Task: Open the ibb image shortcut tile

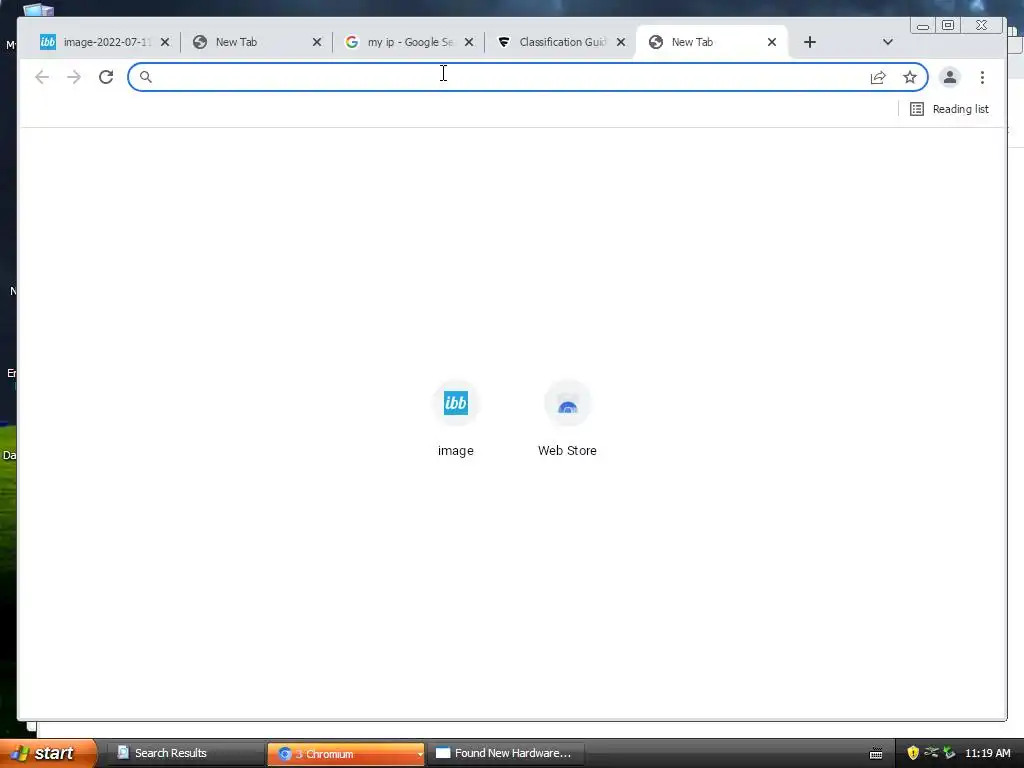Action: pyautogui.click(x=456, y=419)
